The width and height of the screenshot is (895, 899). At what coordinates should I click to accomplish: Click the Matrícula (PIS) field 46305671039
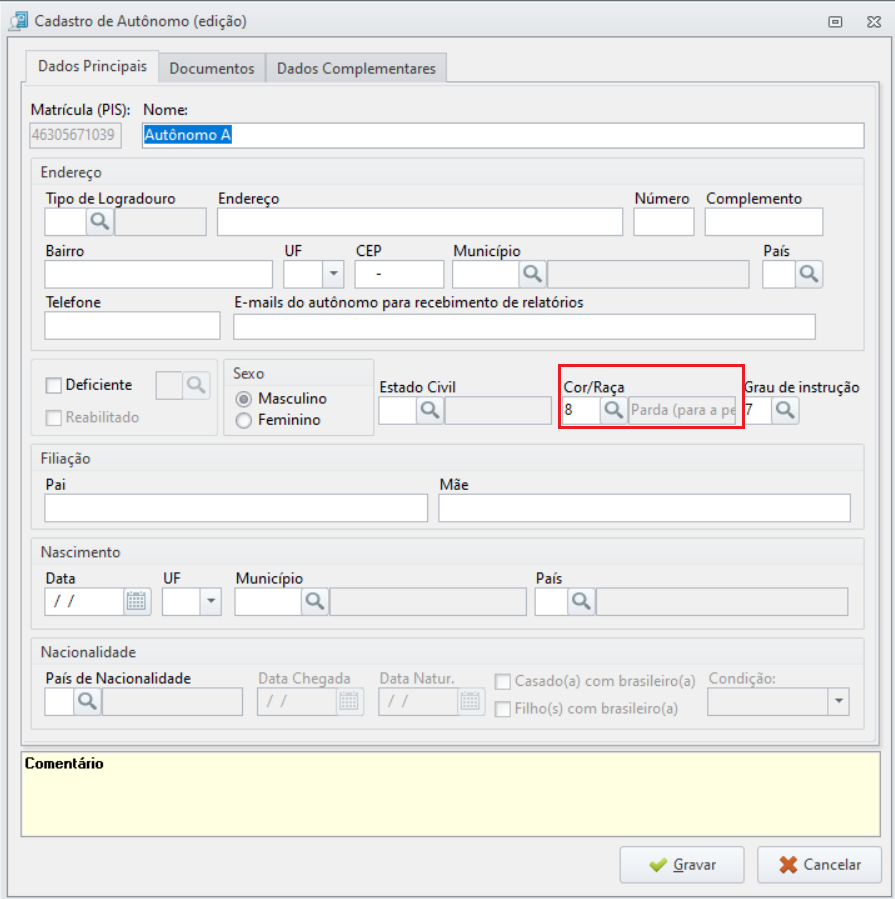click(x=75, y=135)
